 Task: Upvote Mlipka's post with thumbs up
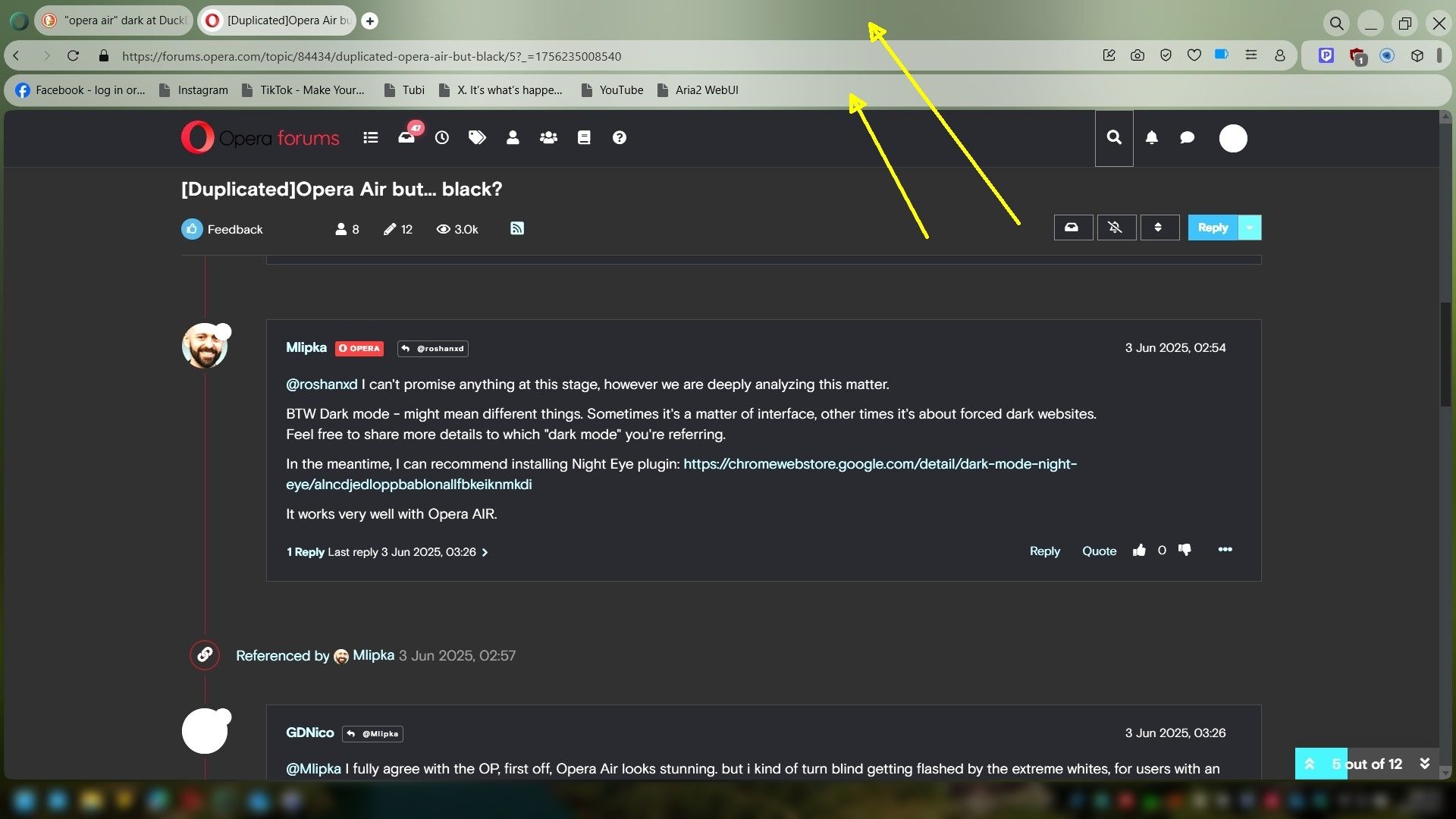(x=1139, y=551)
